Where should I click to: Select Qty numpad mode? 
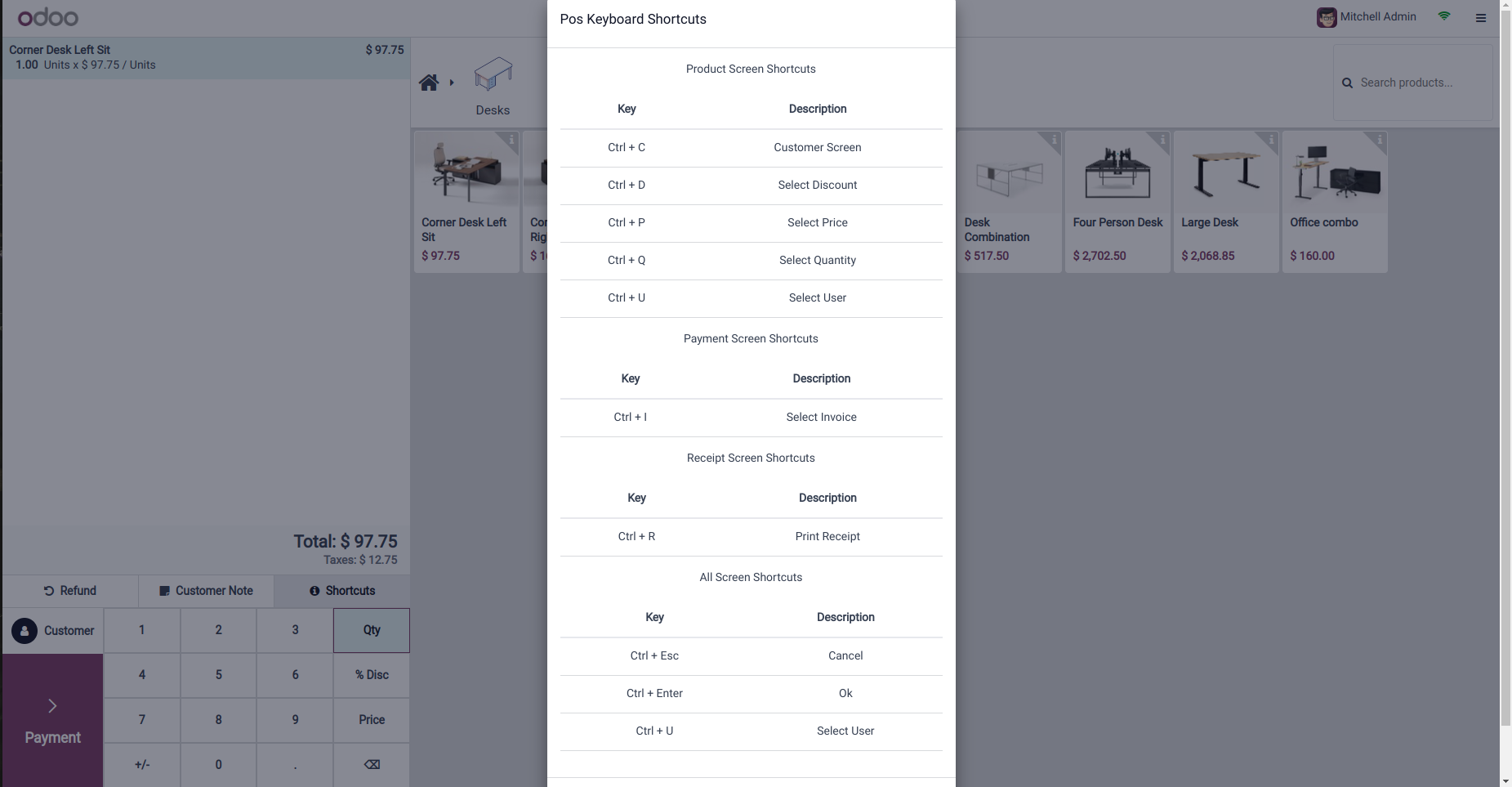click(372, 630)
